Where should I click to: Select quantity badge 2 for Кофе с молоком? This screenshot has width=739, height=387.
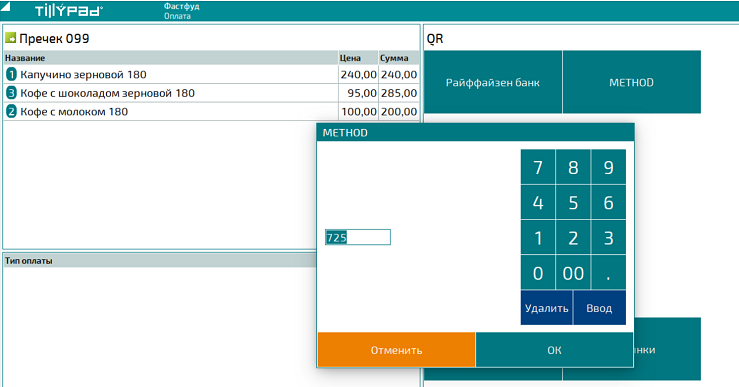pos(11,112)
